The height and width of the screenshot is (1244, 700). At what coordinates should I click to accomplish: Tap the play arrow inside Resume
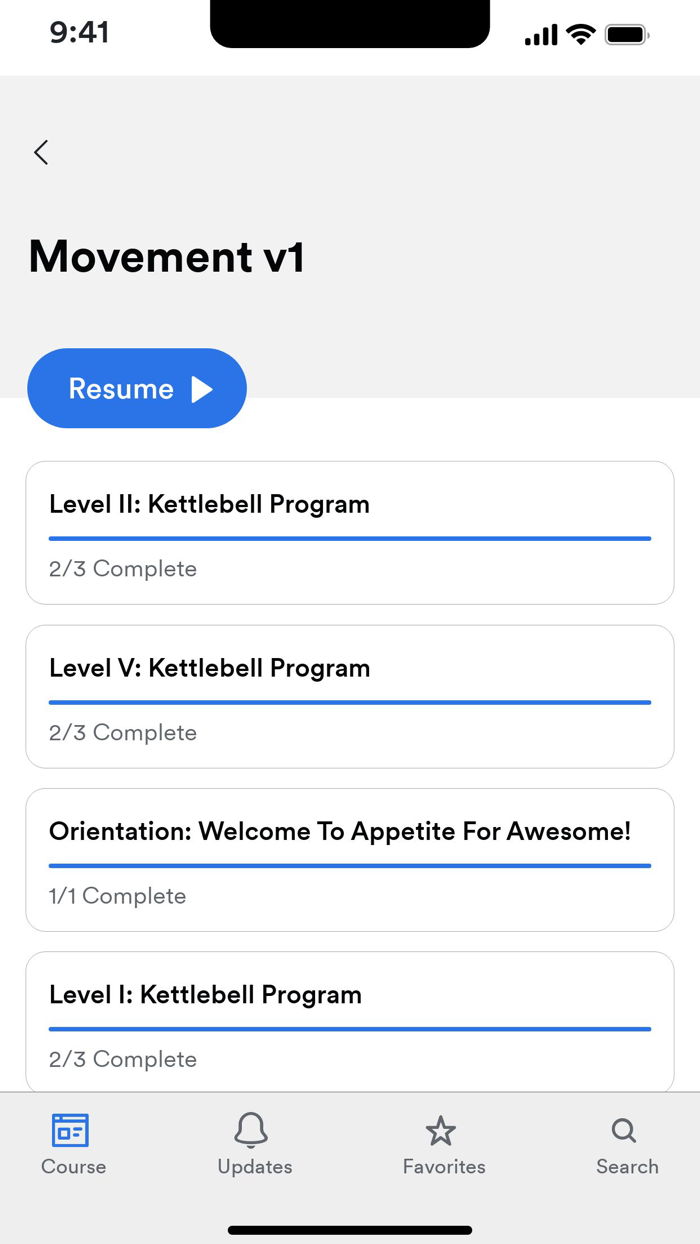pyautogui.click(x=205, y=388)
